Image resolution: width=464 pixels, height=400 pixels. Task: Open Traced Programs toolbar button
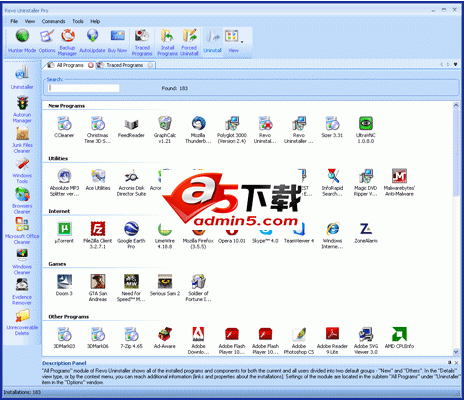142,42
